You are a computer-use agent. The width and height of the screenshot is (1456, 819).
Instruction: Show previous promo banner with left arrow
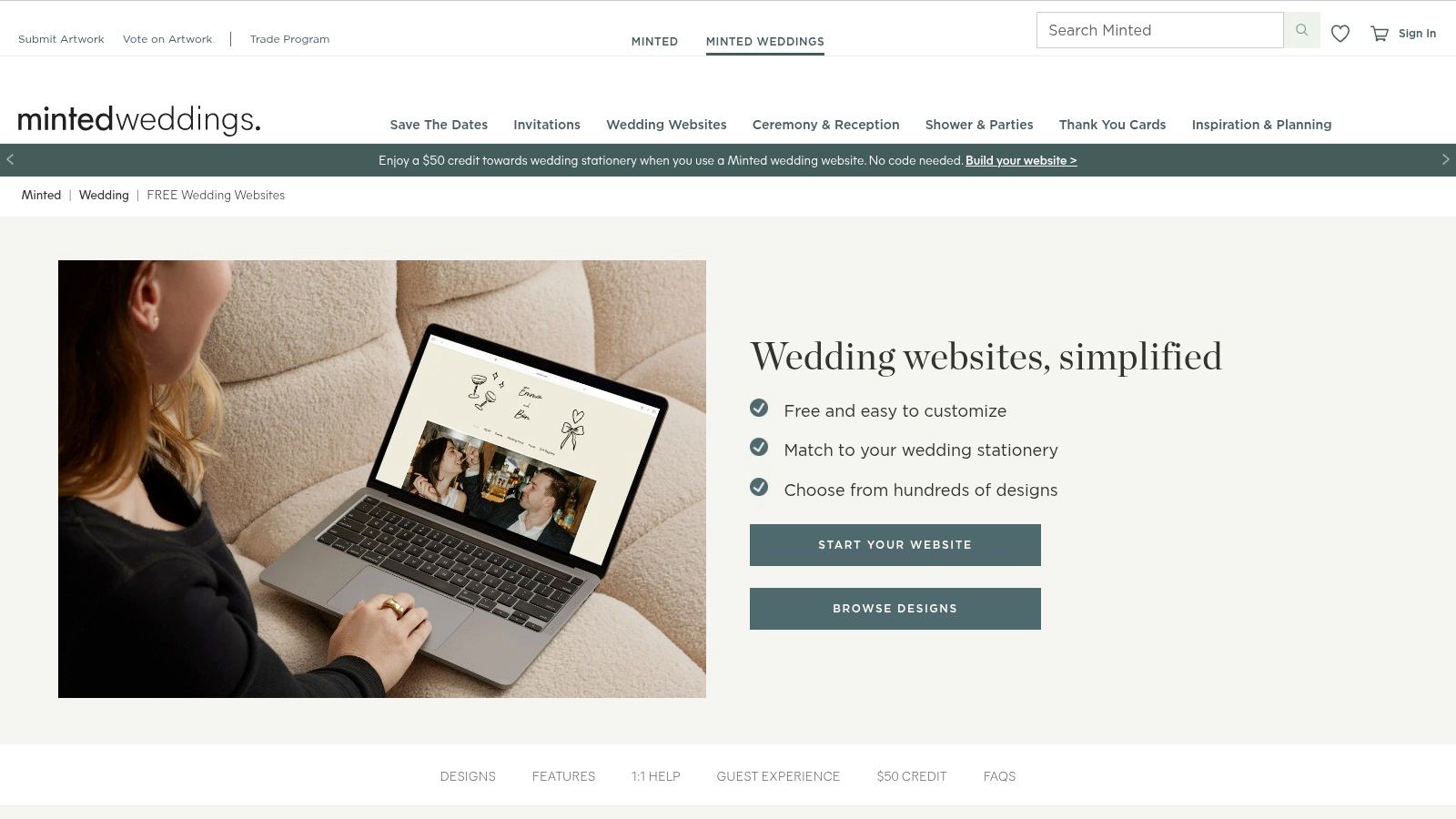[10, 159]
